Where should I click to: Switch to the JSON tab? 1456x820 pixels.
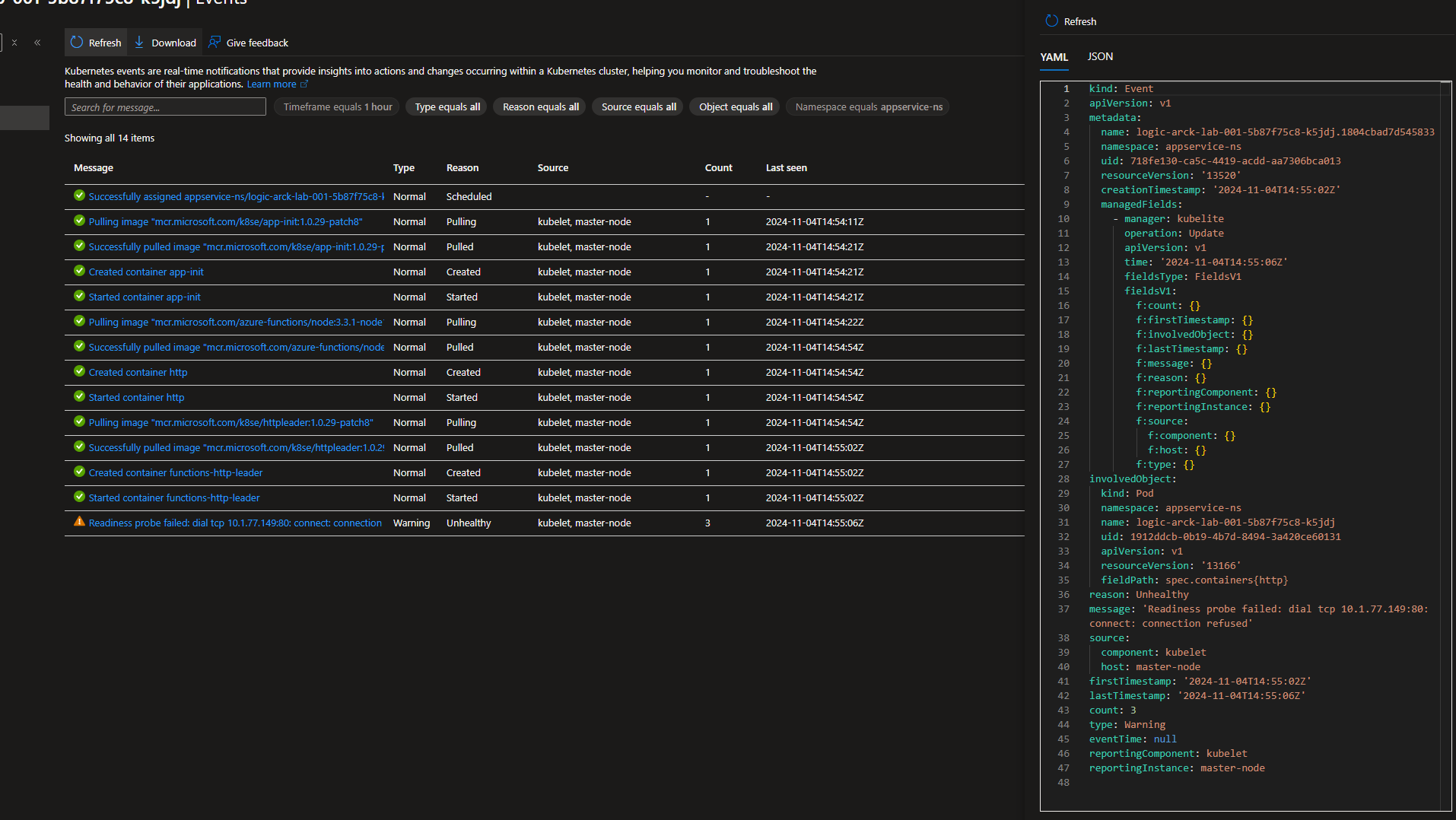1100,57
